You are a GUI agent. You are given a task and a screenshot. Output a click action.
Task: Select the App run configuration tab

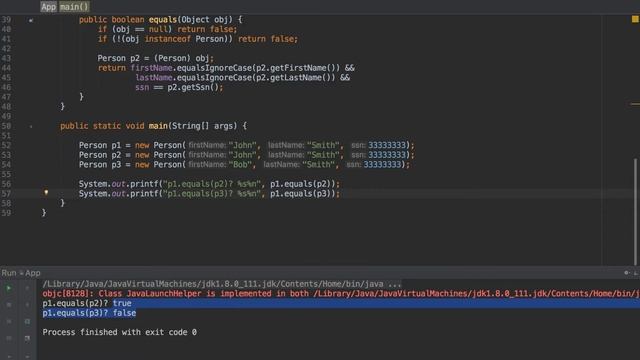click(x=33, y=273)
